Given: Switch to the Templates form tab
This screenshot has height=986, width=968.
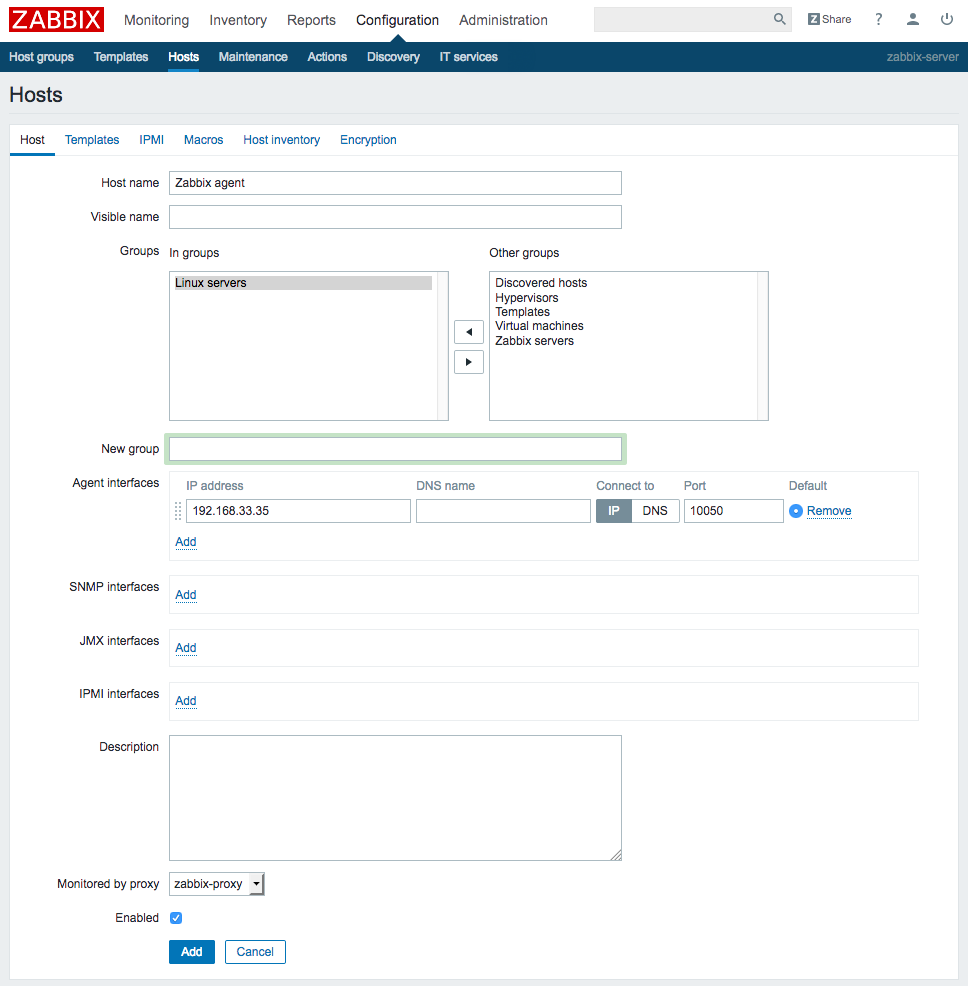Looking at the screenshot, I should coord(92,140).
